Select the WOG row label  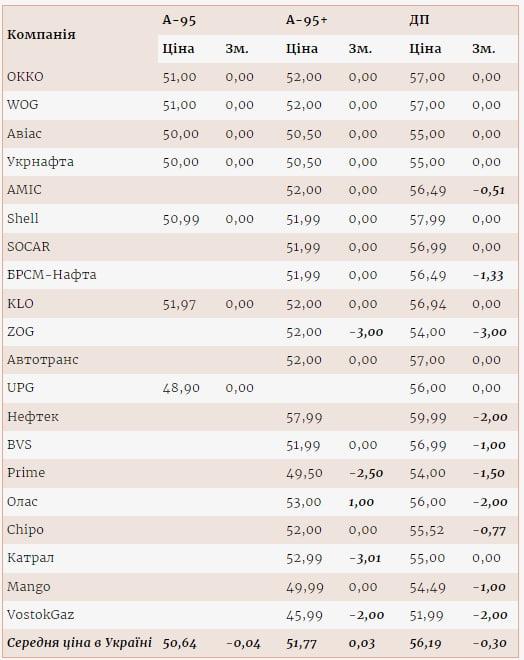tap(23, 104)
